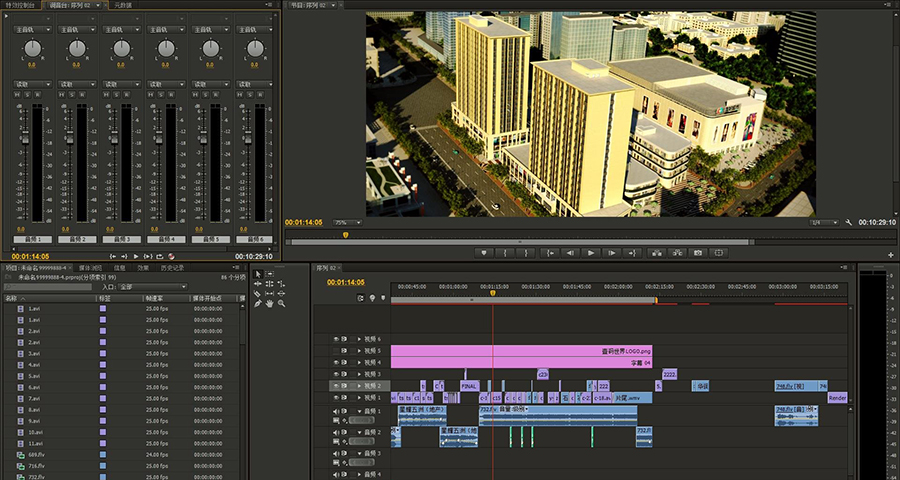Toggle eye visibility for 视频 6 track

[337, 340]
